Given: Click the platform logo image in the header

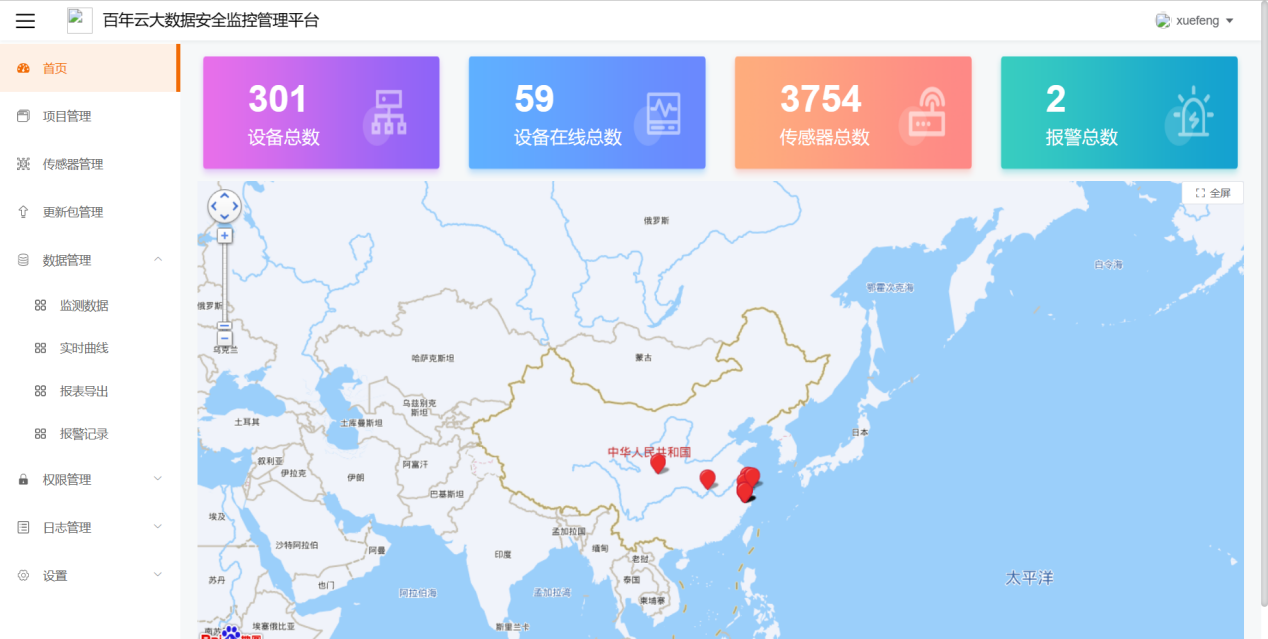Looking at the screenshot, I should point(80,21).
